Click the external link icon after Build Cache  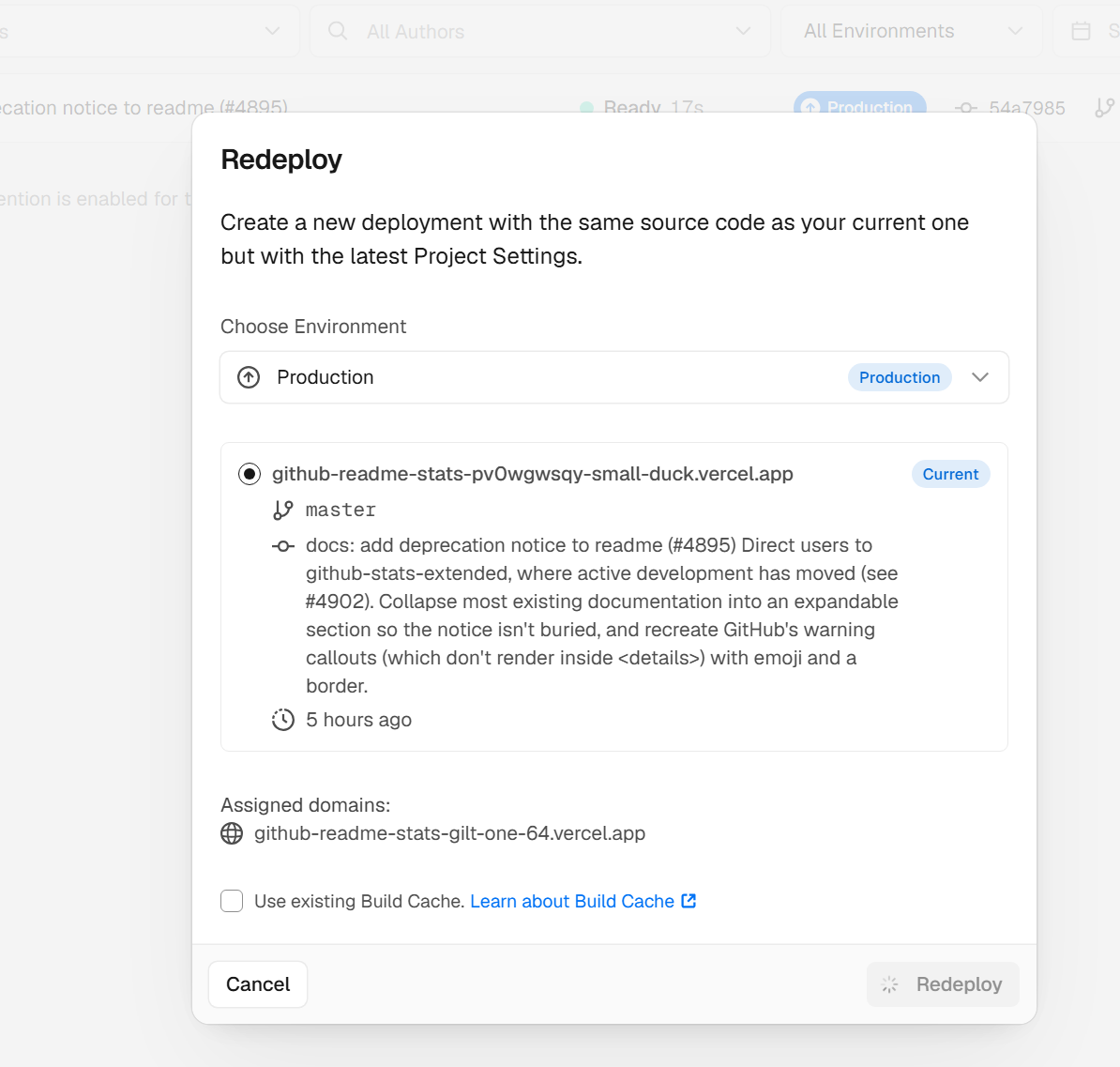click(689, 901)
